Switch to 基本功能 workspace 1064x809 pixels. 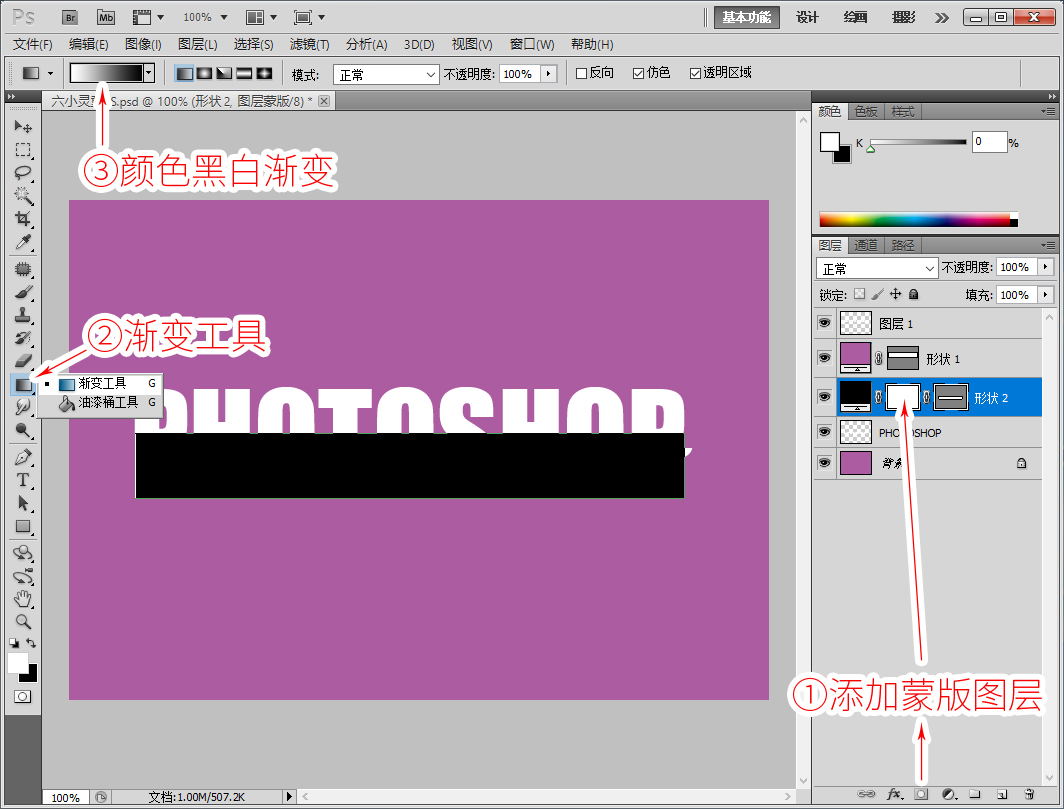point(746,17)
